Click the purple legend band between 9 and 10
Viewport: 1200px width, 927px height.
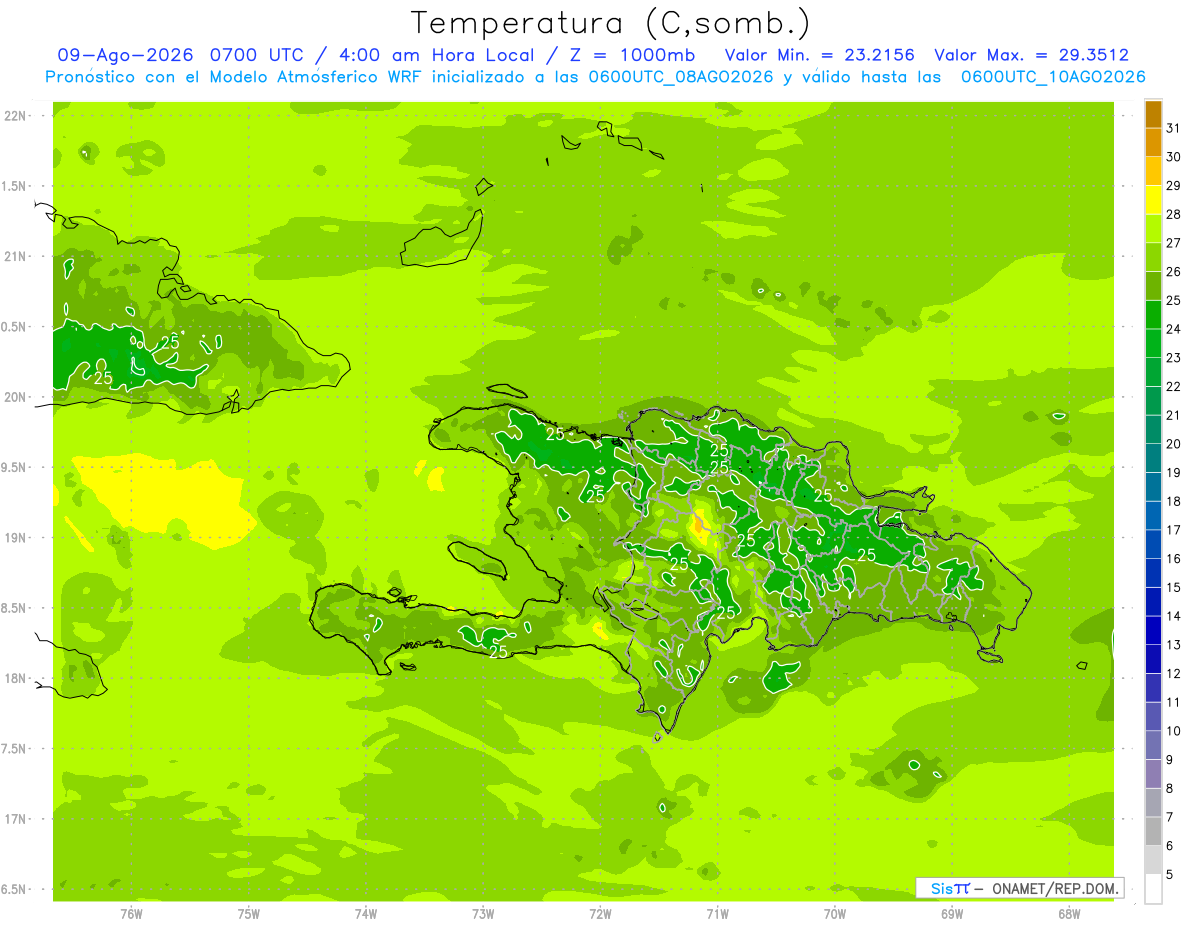(1153, 745)
